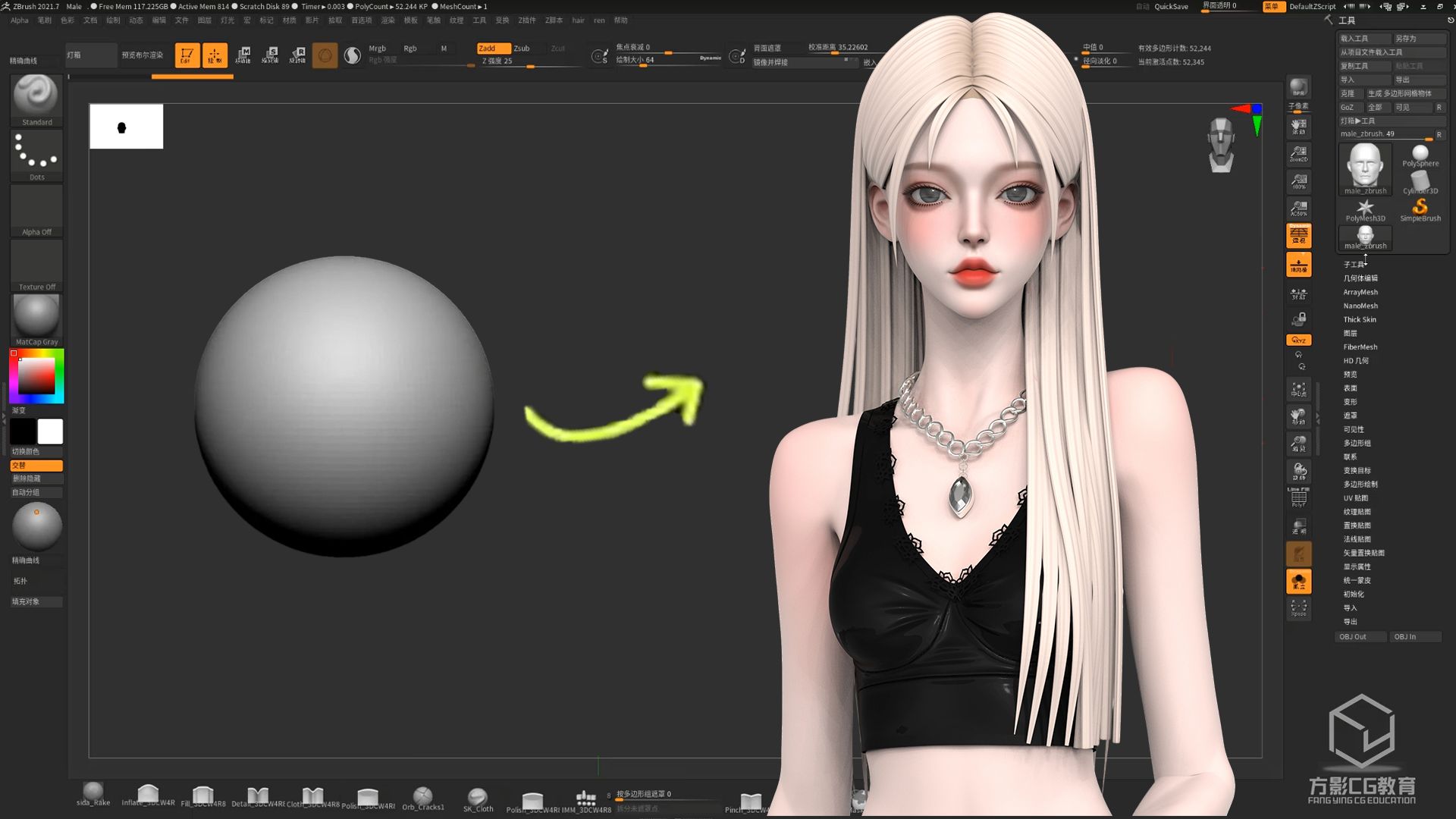Expand the 子工具 (SubTool) section
The width and height of the screenshot is (1456, 819).
(1354, 265)
